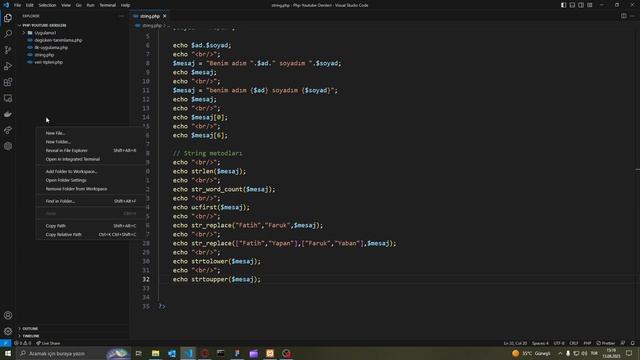Choose Copy Relative Path from the context menu
The height and width of the screenshot is (360, 640).
click(90, 235)
